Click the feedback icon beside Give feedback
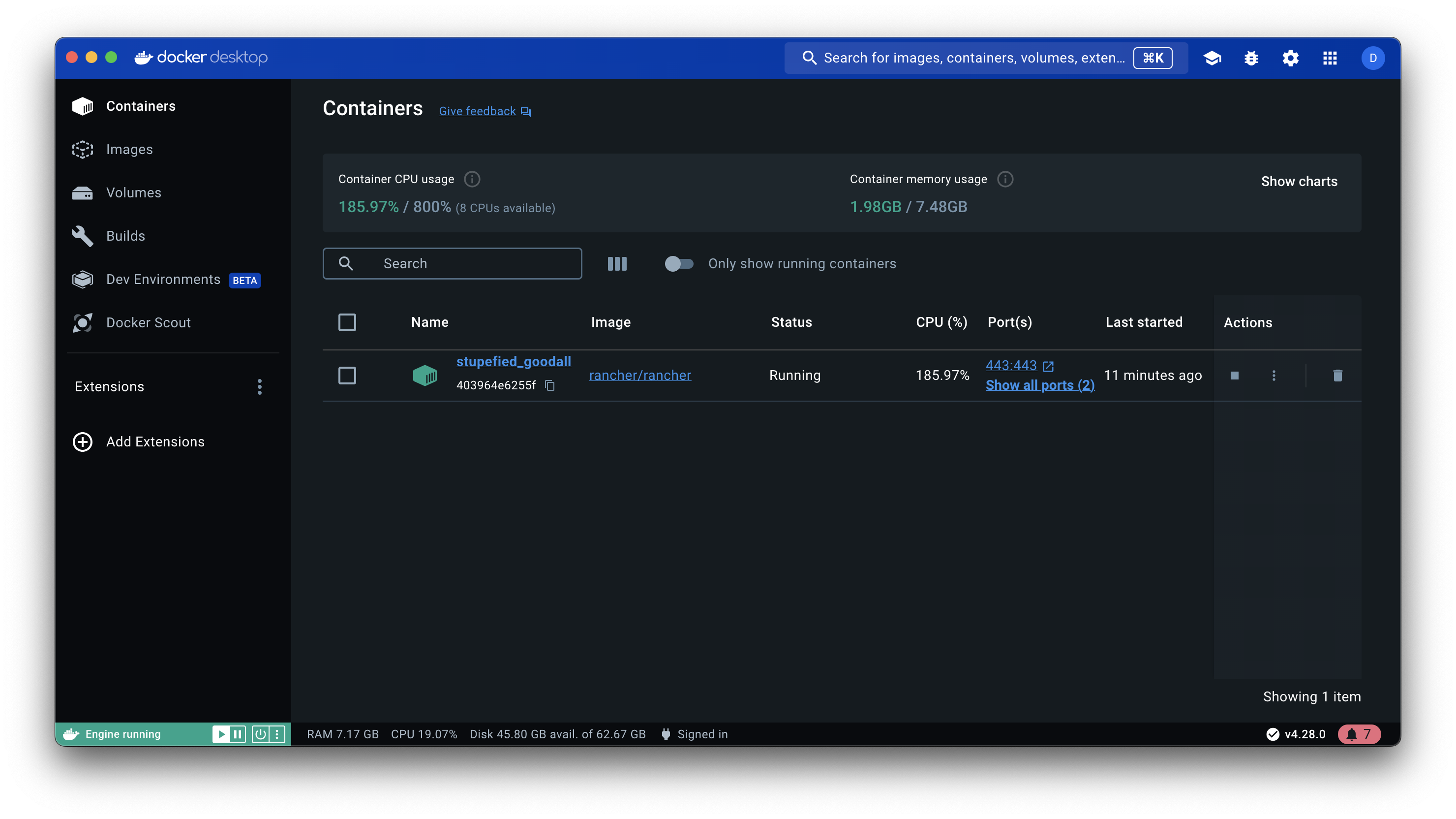The image size is (1456, 819). coord(526,111)
